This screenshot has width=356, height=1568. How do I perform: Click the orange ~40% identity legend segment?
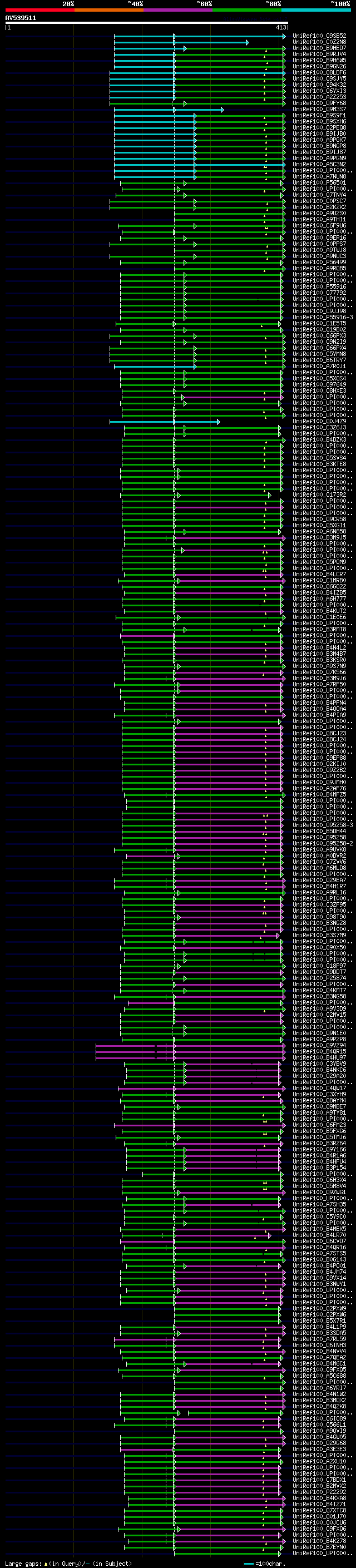point(109,10)
